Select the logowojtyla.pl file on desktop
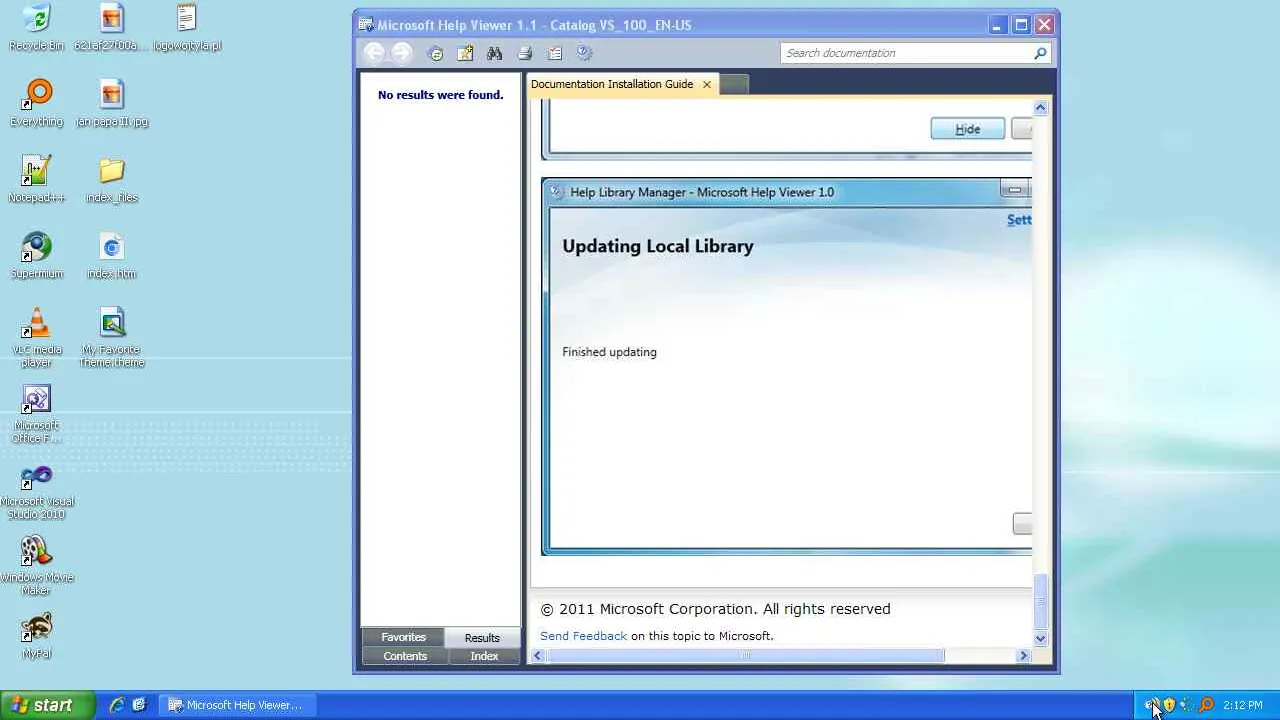The width and height of the screenshot is (1280, 720). pos(187,28)
